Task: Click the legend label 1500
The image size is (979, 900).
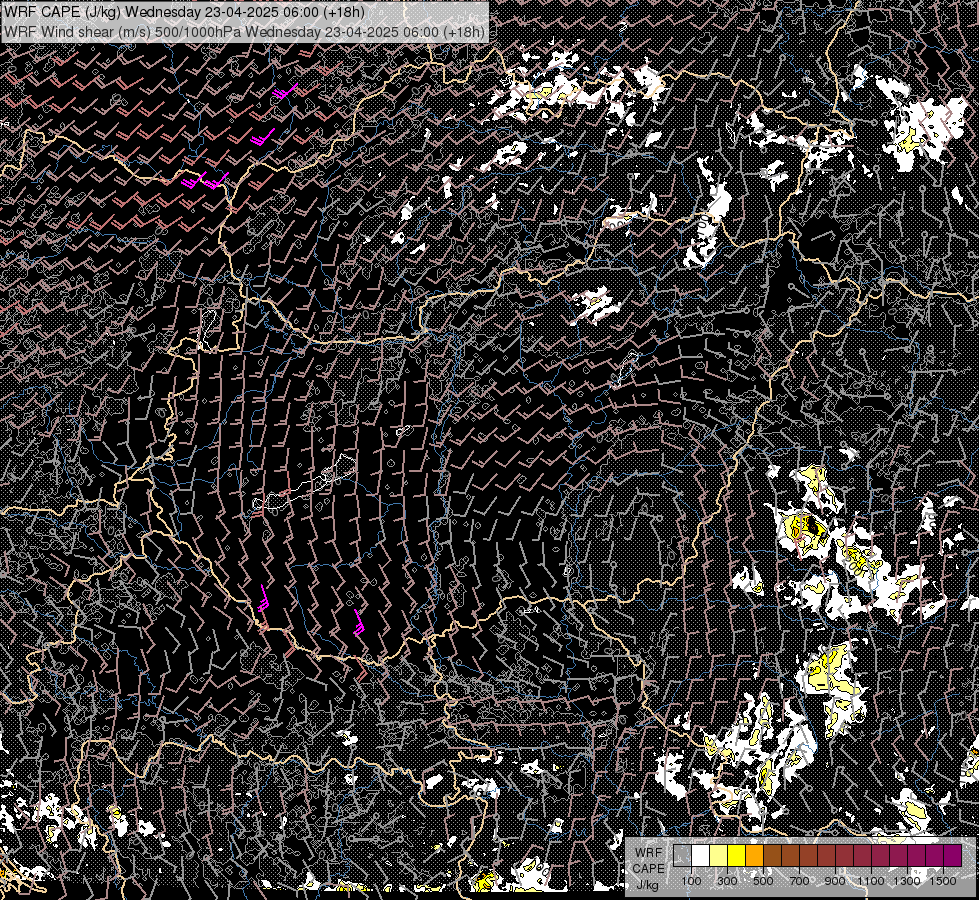Action: click(943, 881)
